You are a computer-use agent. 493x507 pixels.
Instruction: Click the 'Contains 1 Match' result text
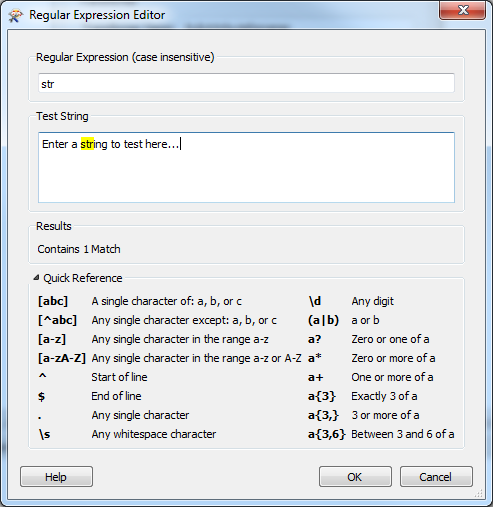click(79, 249)
